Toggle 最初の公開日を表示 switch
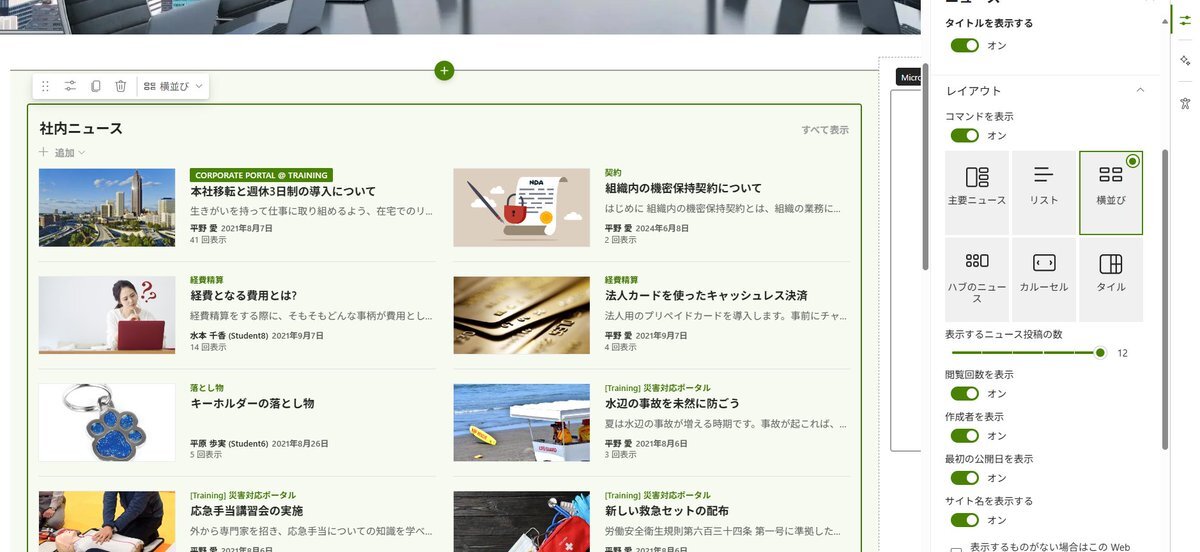The image size is (1200, 552). 964,478
